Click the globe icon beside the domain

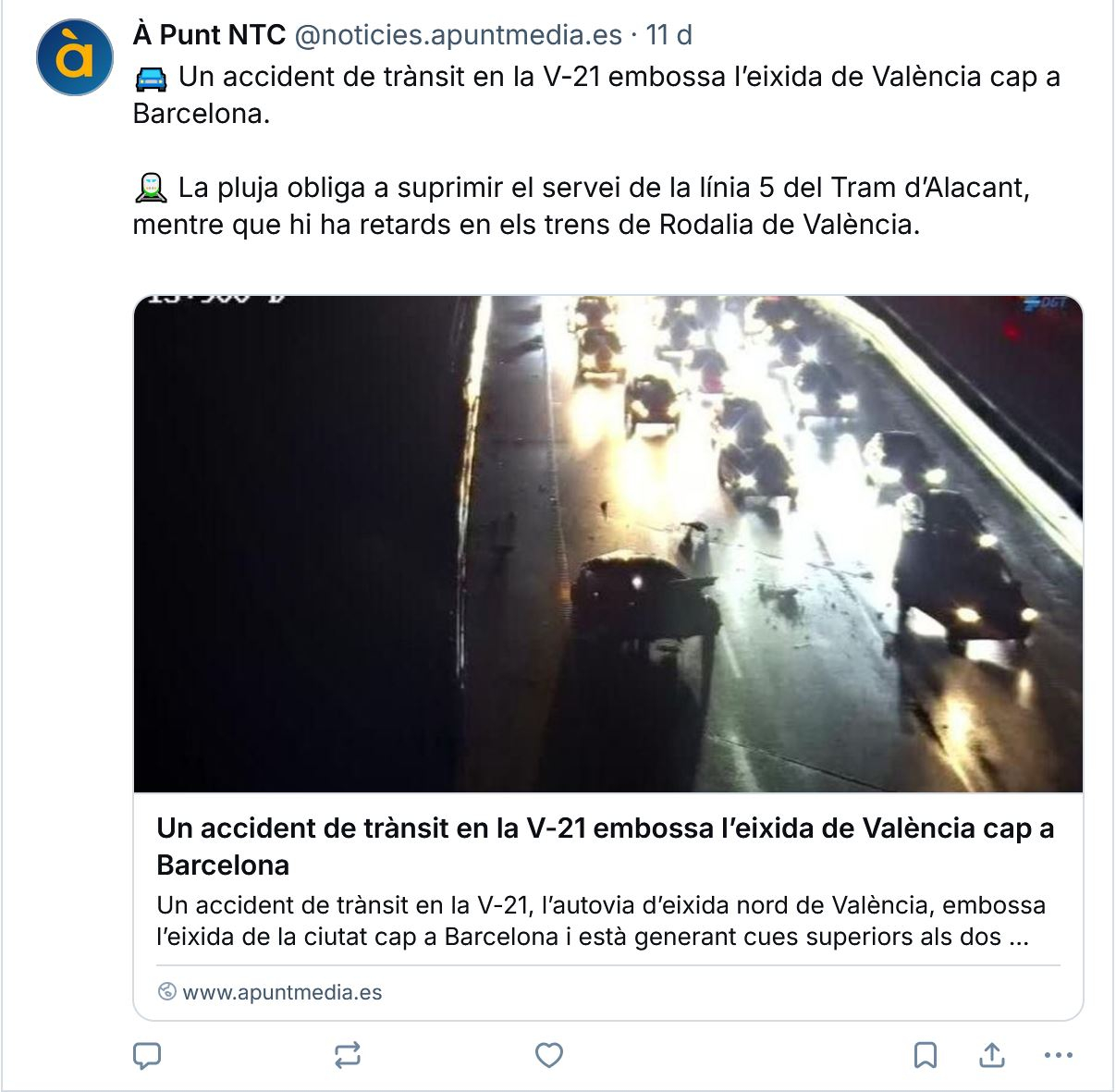pos(167,992)
